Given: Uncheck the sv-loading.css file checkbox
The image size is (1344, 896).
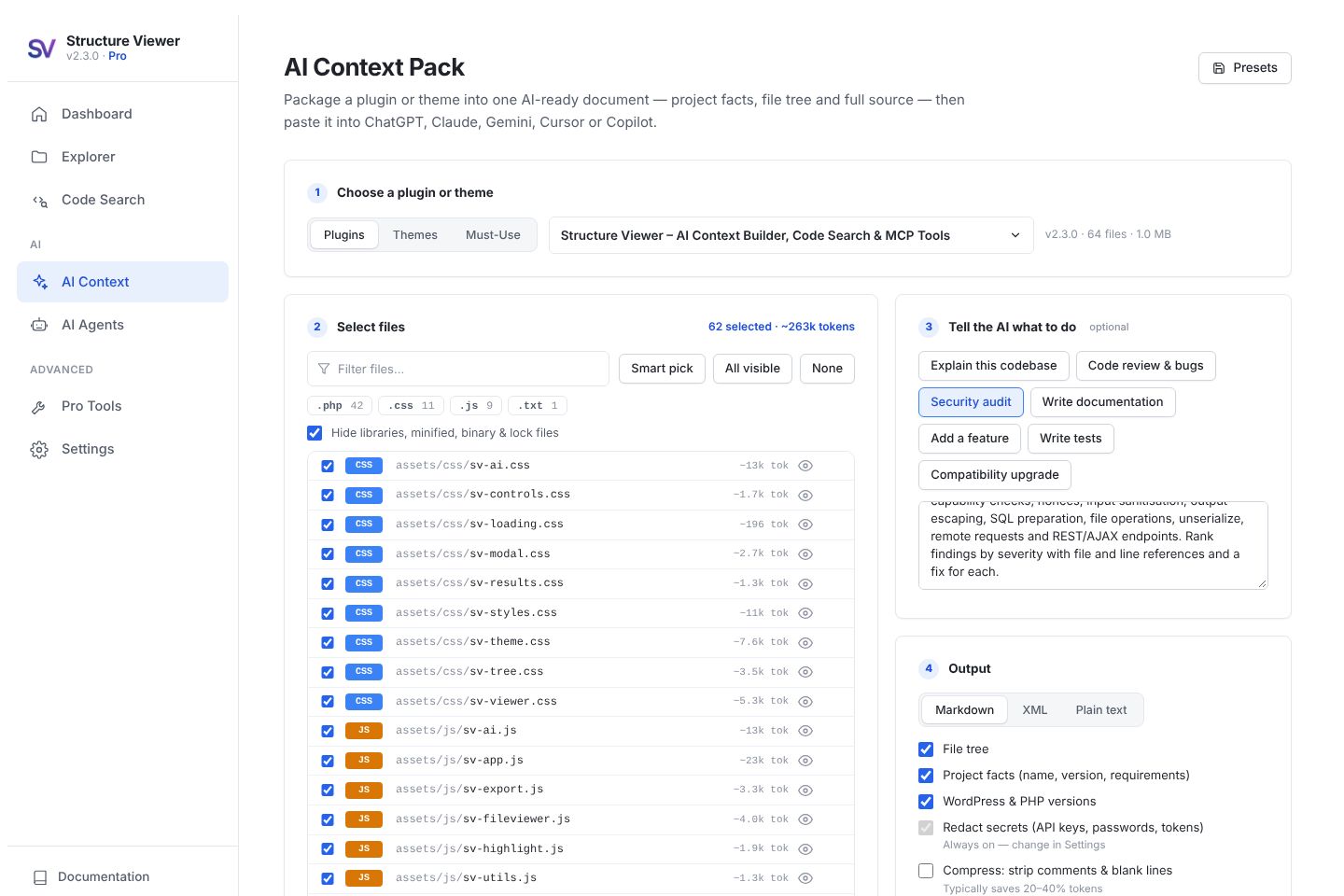Looking at the screenshot, I should (328, 525).
